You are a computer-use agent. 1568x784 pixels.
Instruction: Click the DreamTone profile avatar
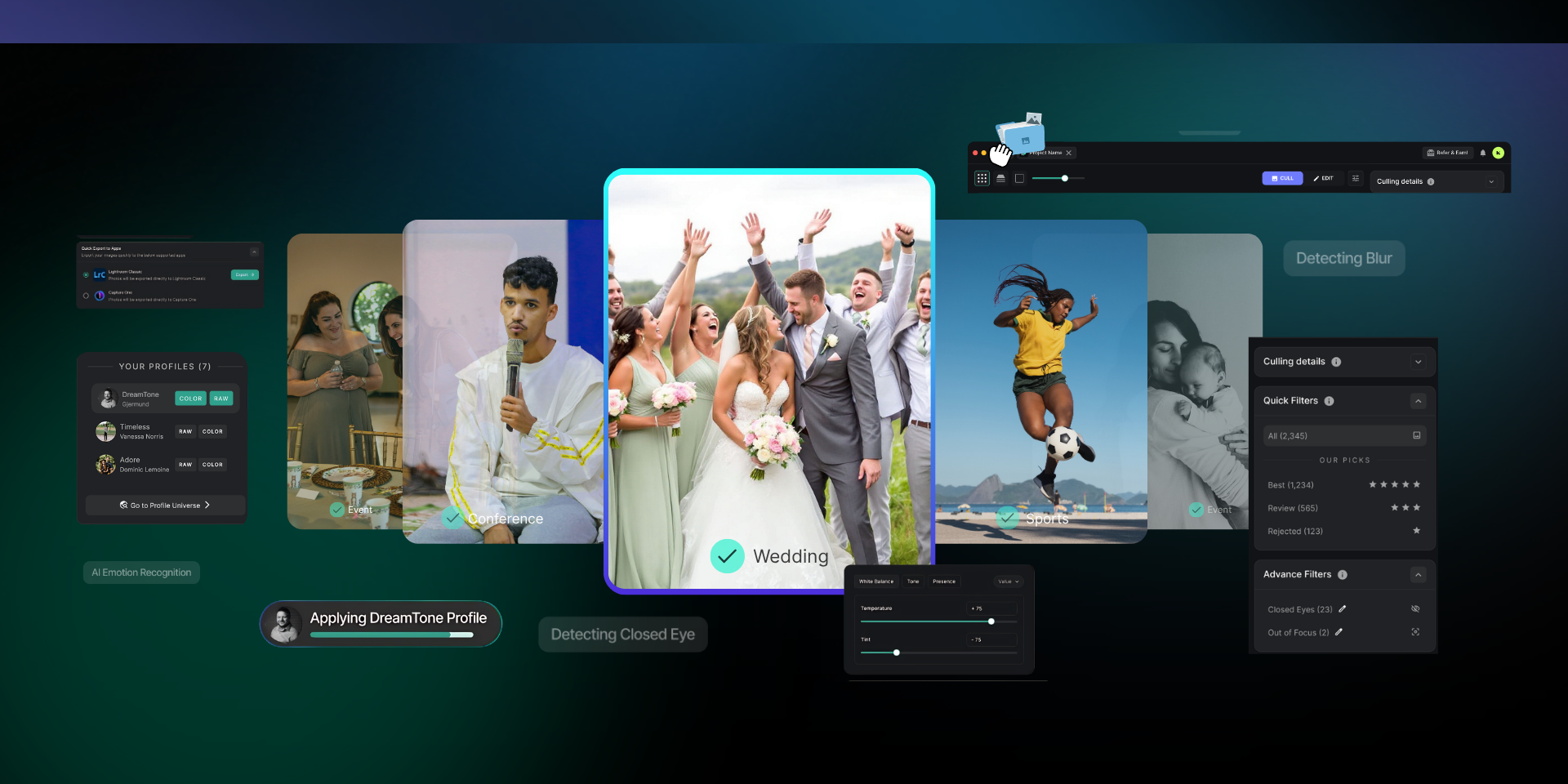[x=108, y=399]
